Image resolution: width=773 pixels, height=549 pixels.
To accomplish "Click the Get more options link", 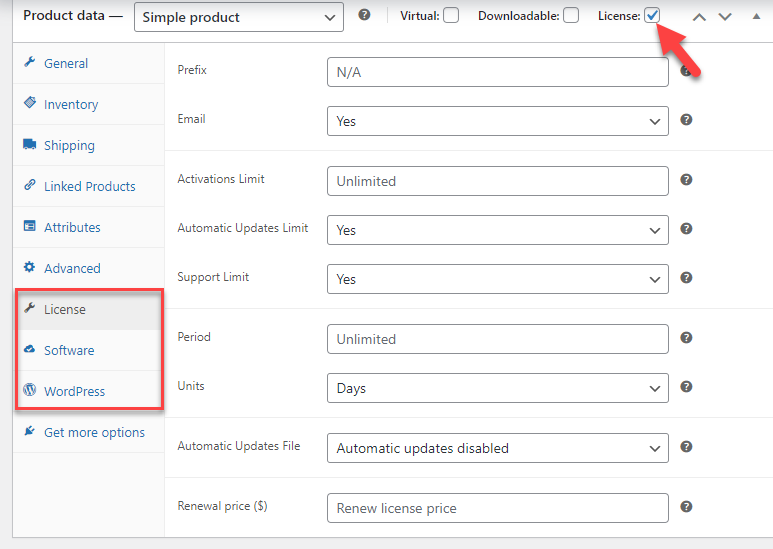I will point(94,432).
